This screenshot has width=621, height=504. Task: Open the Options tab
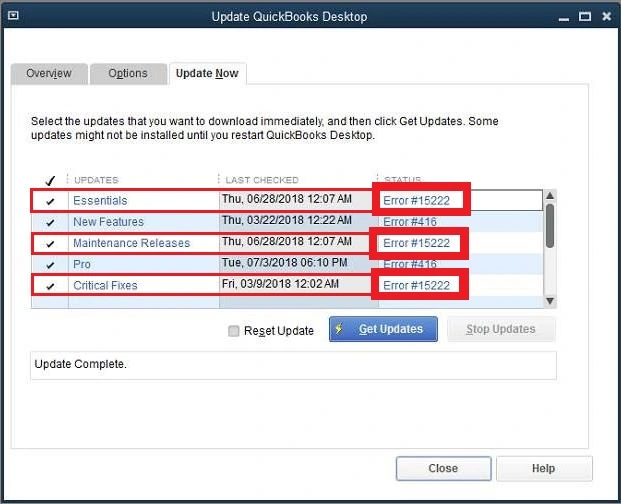[x=128, y=74]
